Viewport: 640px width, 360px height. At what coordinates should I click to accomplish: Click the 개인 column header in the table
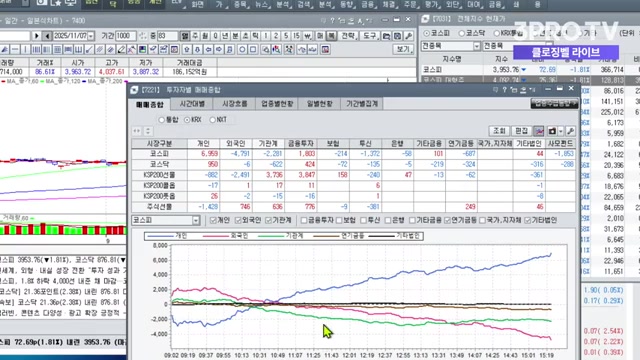pyautogui.click(x=203, y=144)
